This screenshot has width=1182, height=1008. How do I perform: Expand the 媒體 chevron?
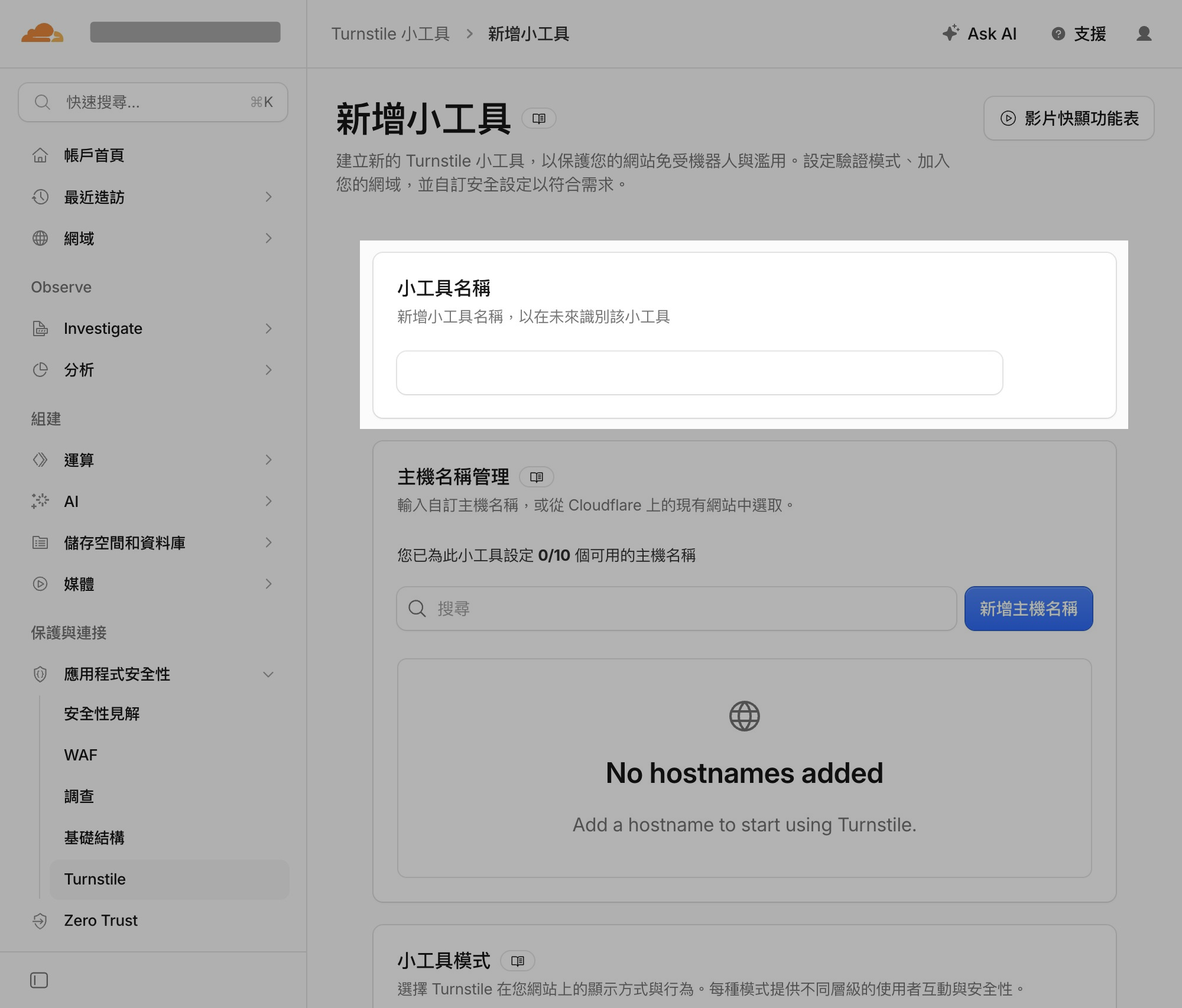tap(269, 584)
